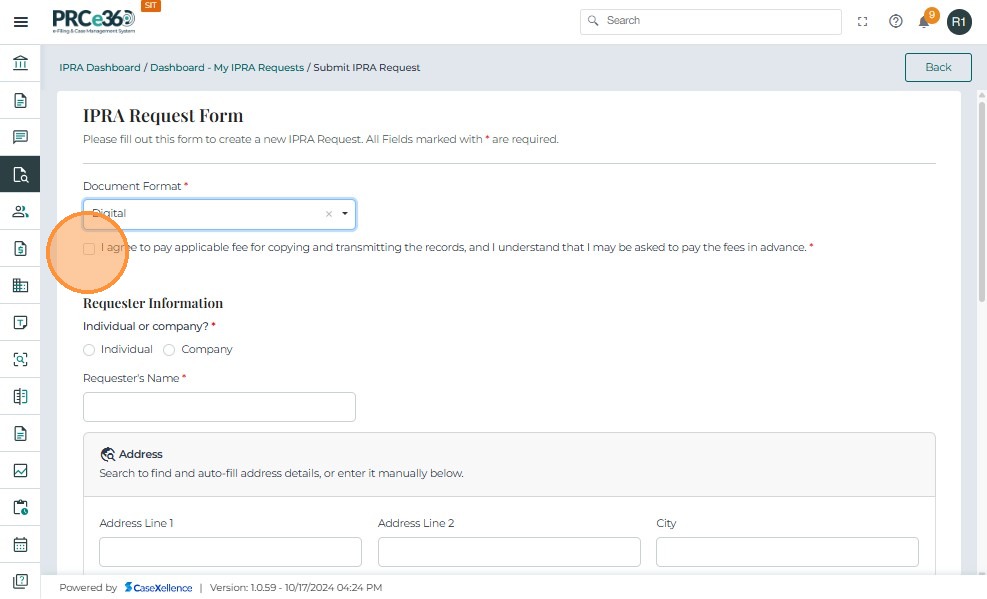Select the Individual radio option
Image resolution: width=987 pixels, height=599 pixels.
click(89, 350)
